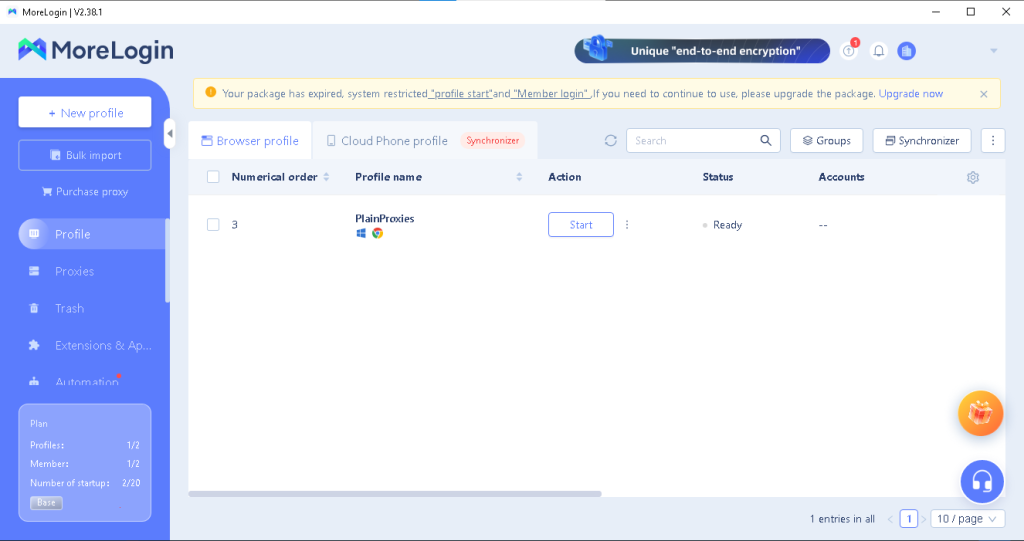Create a New profile
Screen dimensions: 1024x541
point(85,112)
